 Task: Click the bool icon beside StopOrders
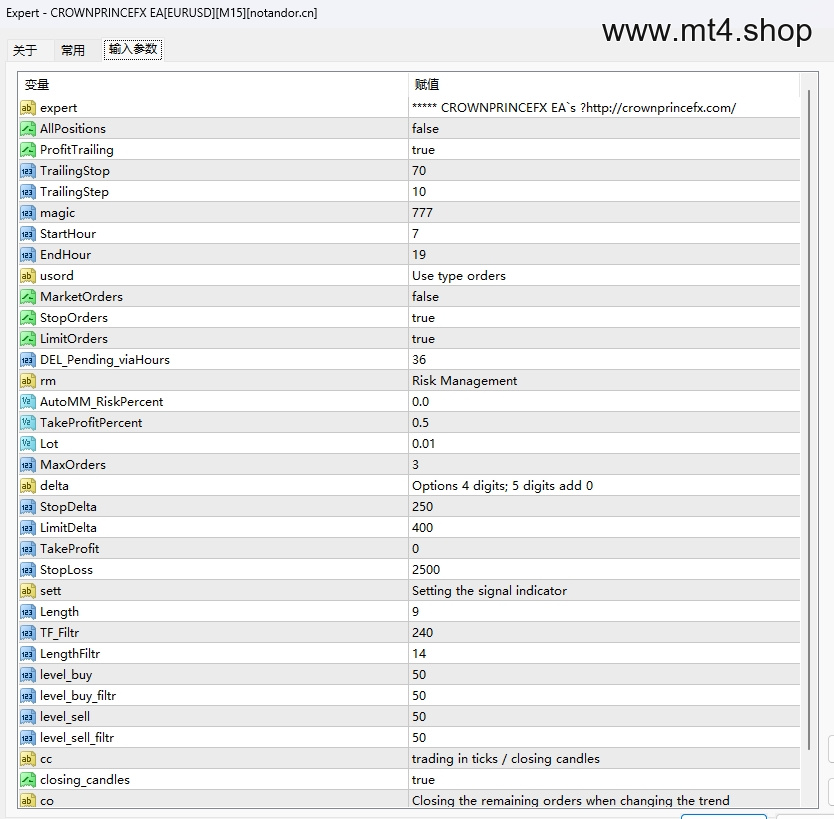click(28, 318)
